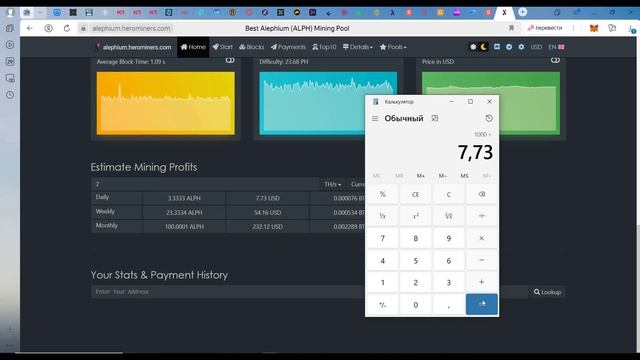Expand the Pools dropdown menu
640x360 pixels.
pyautogui.click(x=393, y=47)
